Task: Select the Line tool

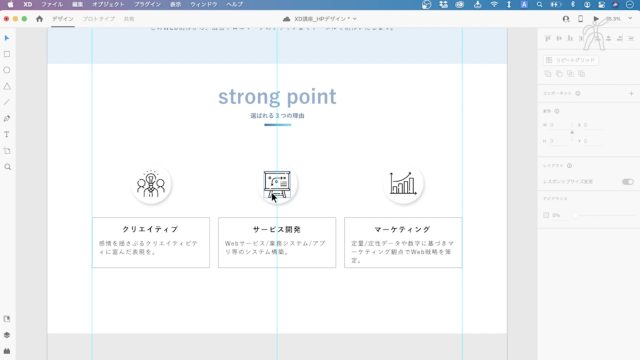Action: (x=7, y=102)
